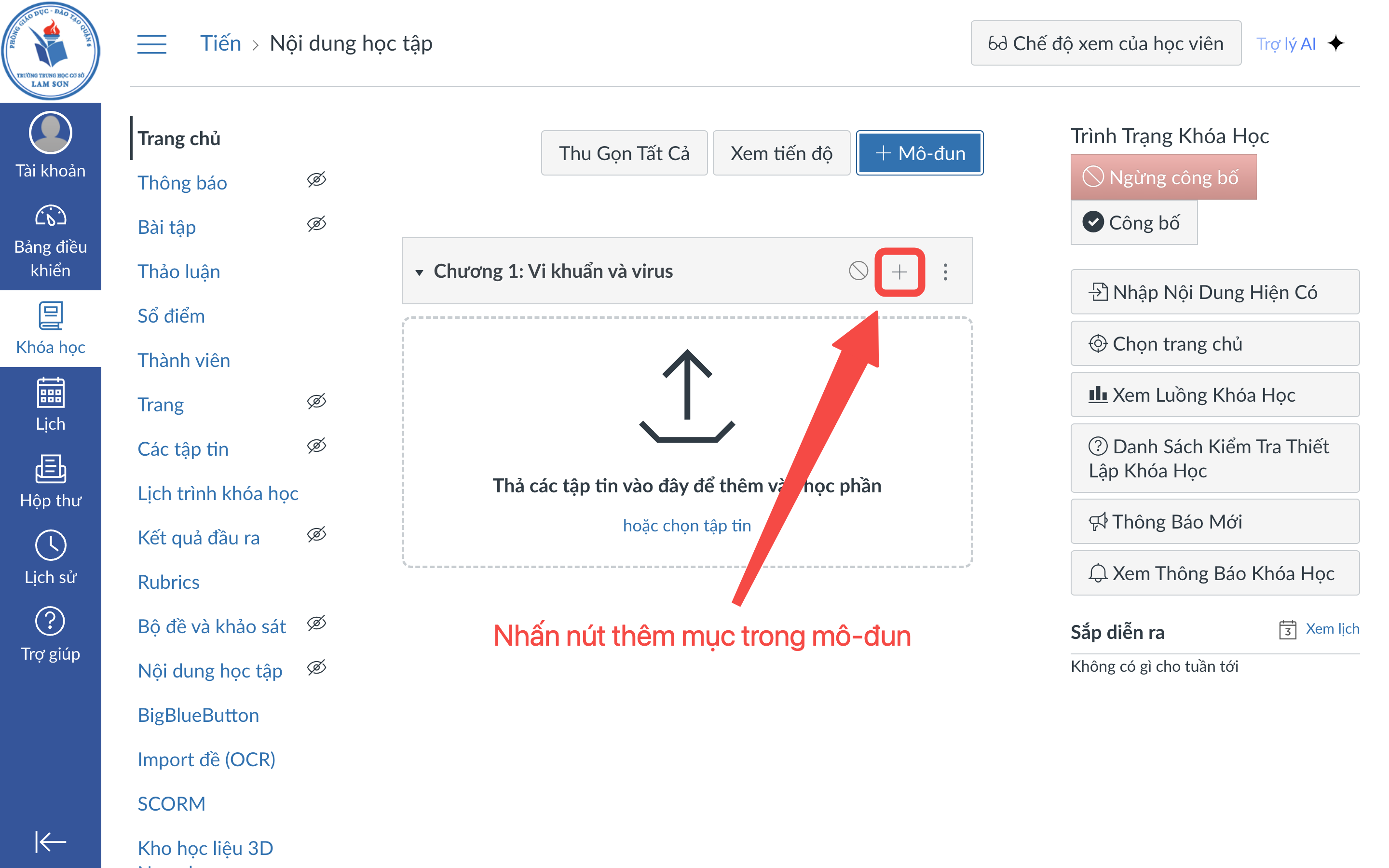1389x868 pixels.
Task: Toggle the hamburger course menu
Action: 151,44
